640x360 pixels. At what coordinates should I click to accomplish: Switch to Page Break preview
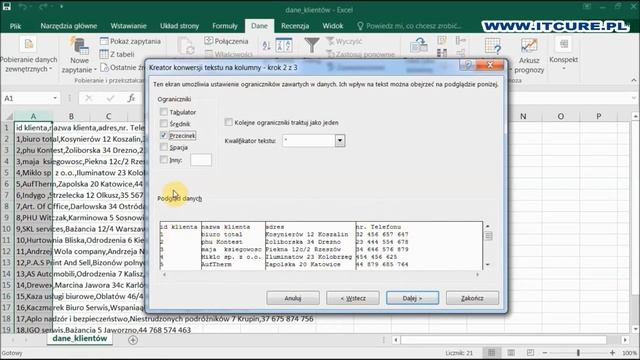pyautogui.click(x=530, y=353)
